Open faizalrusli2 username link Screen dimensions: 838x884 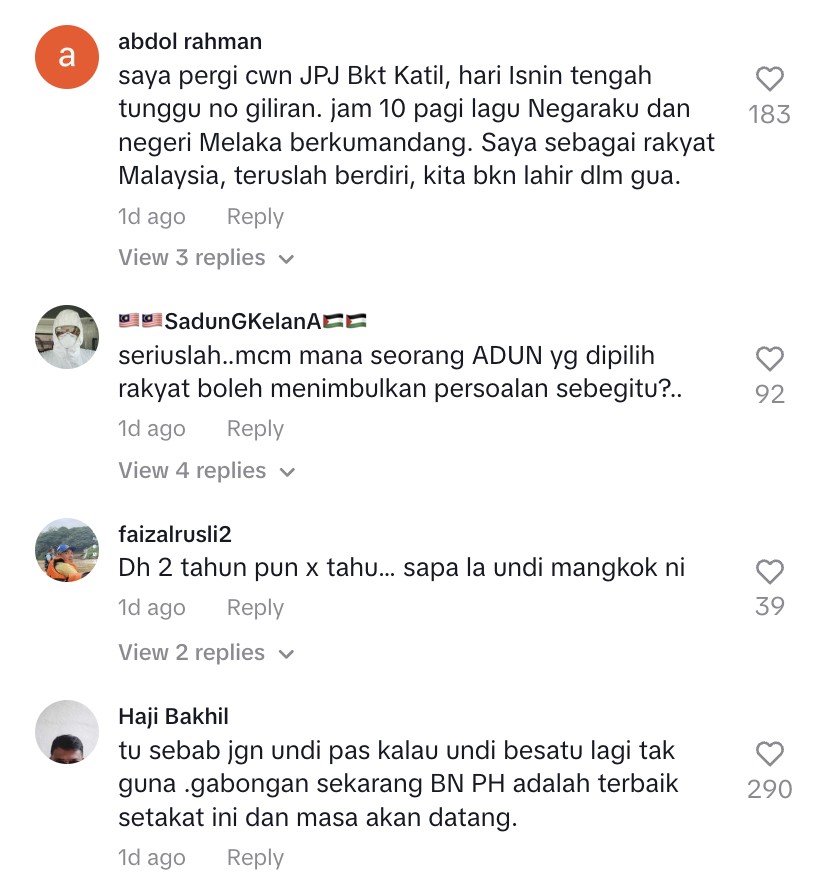(x=175, y=534)
